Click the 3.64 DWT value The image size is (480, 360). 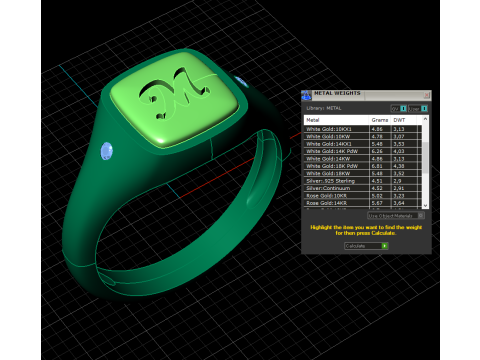pyautogui.click(x=399, y=203)
